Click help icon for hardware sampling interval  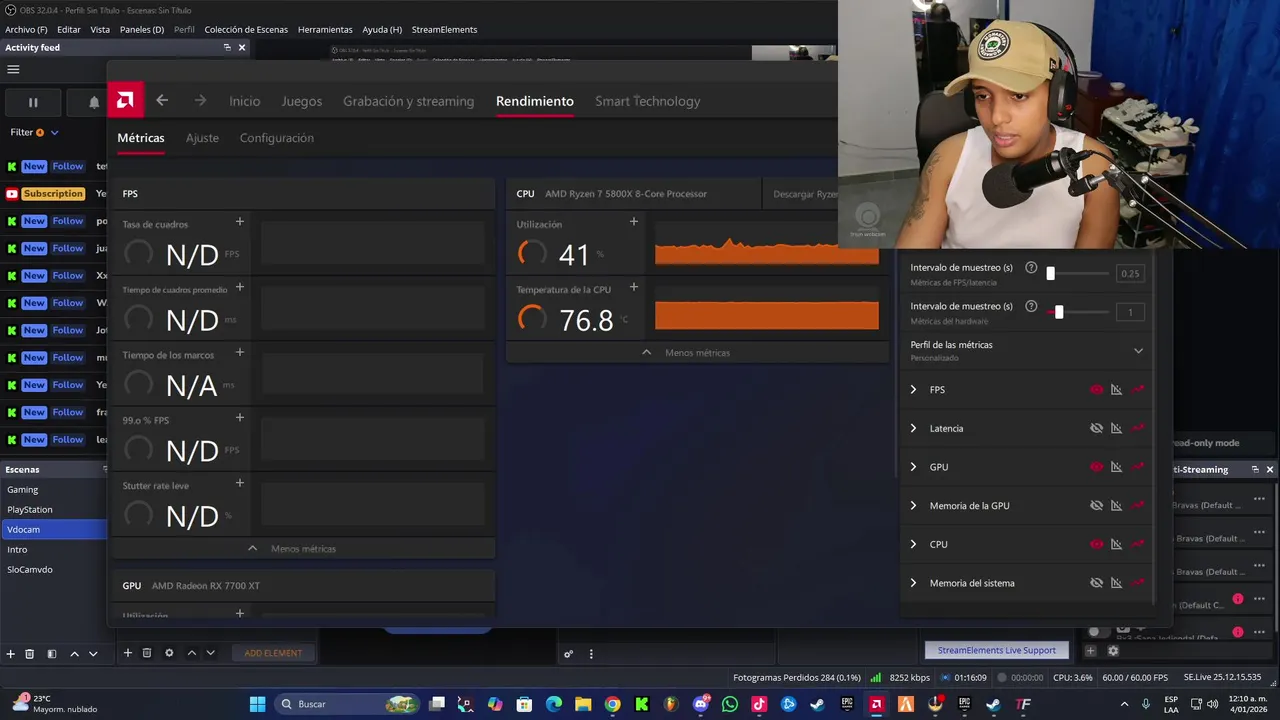point(1031,306)
